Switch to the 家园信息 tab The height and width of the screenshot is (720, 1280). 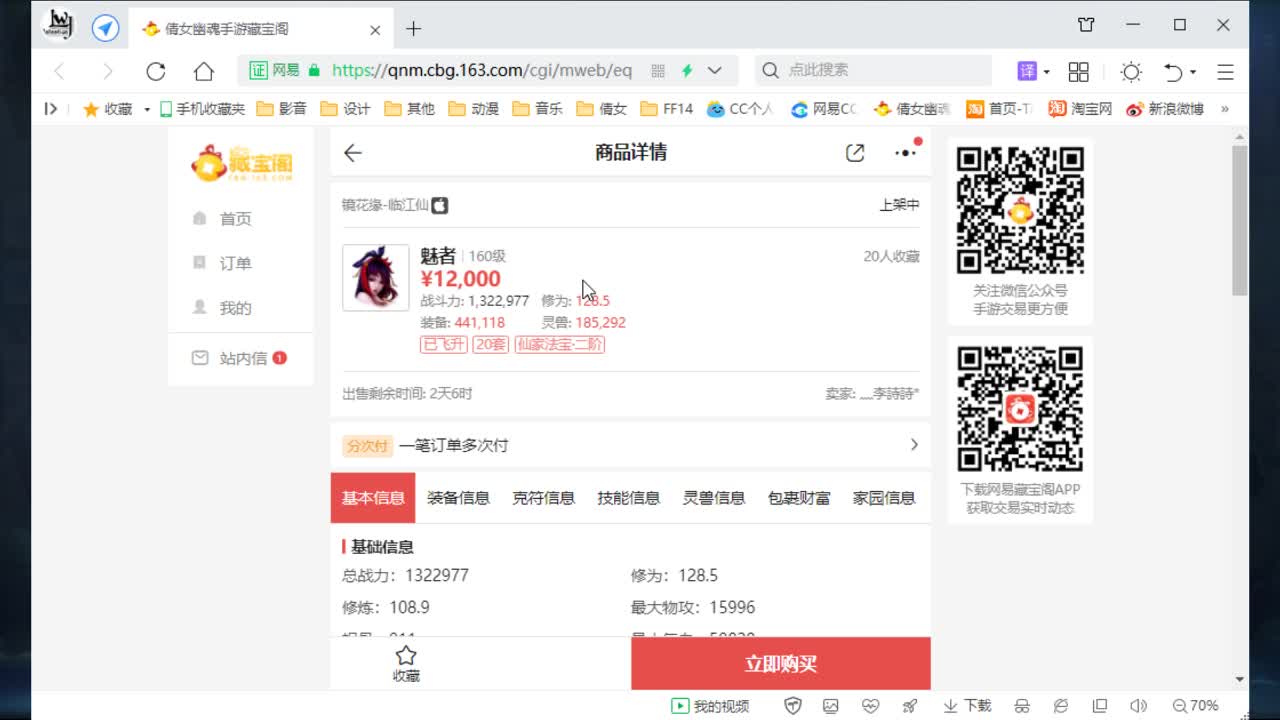tap(884, 498)
